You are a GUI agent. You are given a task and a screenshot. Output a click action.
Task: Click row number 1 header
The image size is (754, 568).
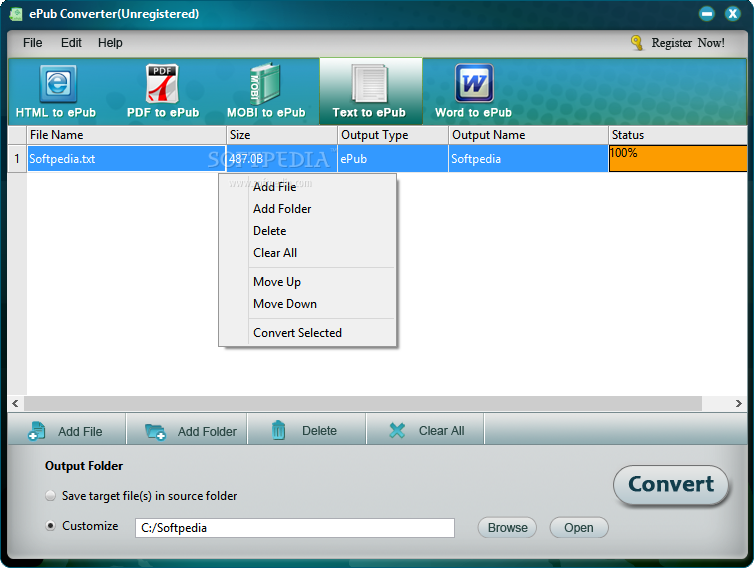17,158
